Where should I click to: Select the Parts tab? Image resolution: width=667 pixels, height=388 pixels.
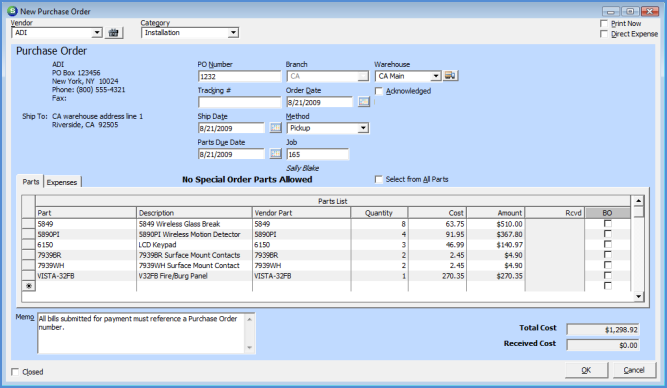pyautogui.click(x=31, y=182)
